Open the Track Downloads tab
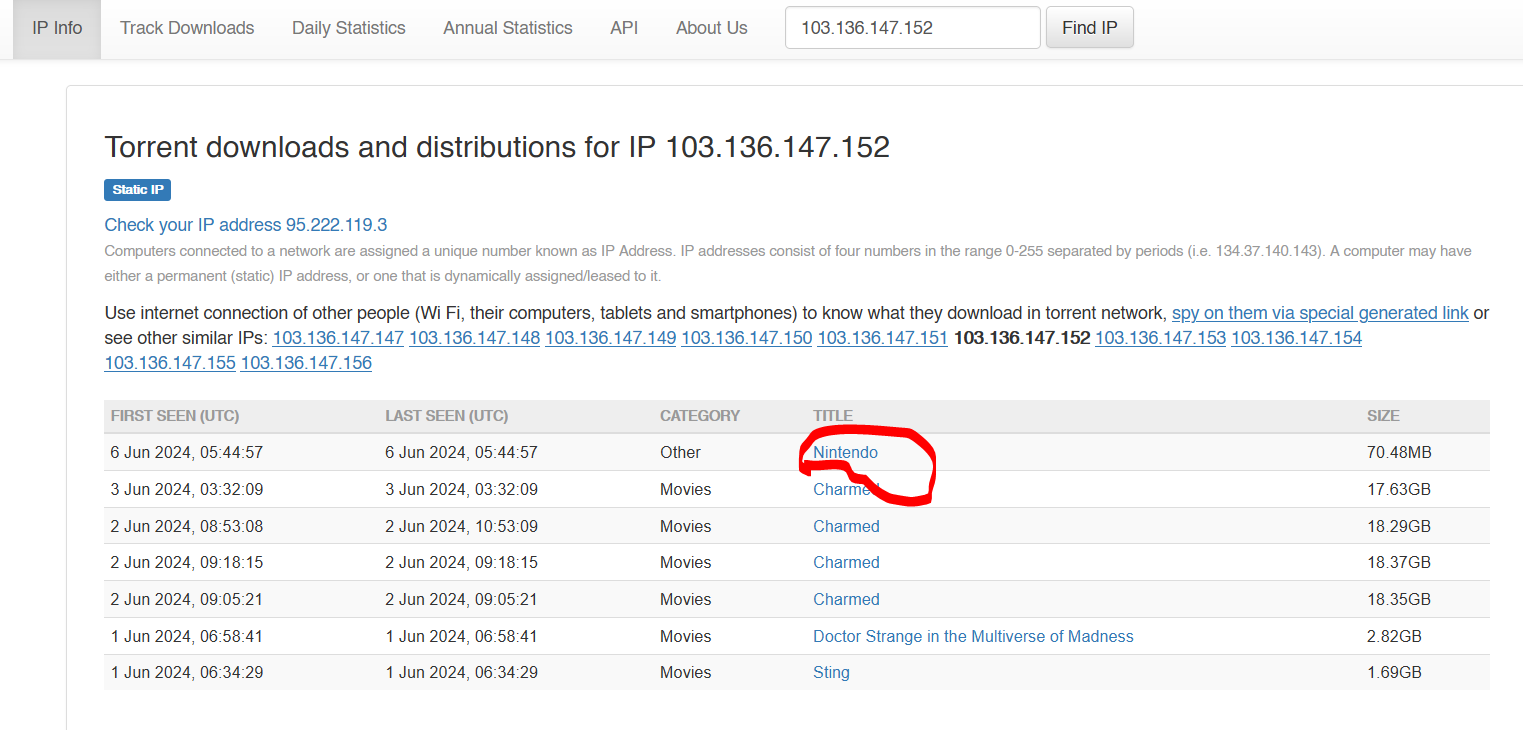 tap(187, 28)
